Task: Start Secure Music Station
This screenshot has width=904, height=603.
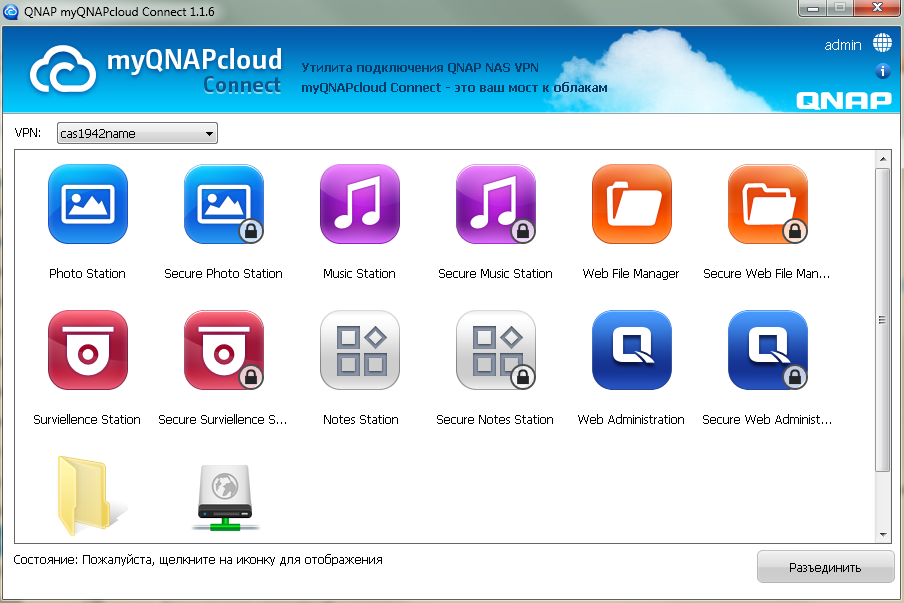Action: (x=496, y=204)
